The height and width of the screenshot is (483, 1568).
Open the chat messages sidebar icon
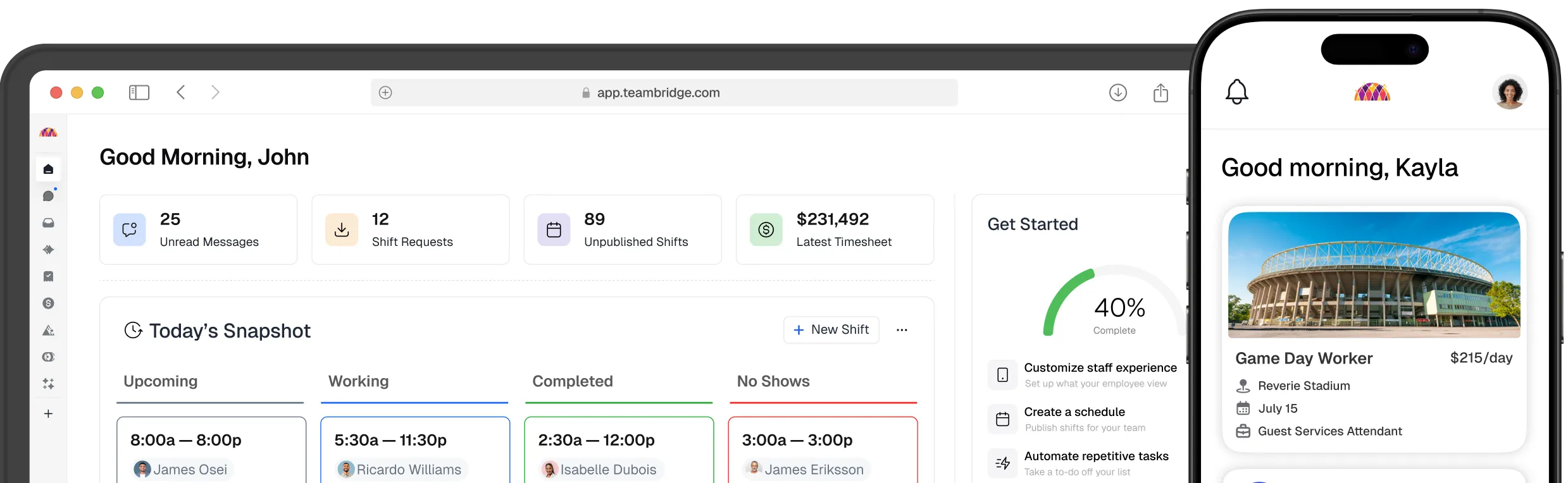coord(48,196)
